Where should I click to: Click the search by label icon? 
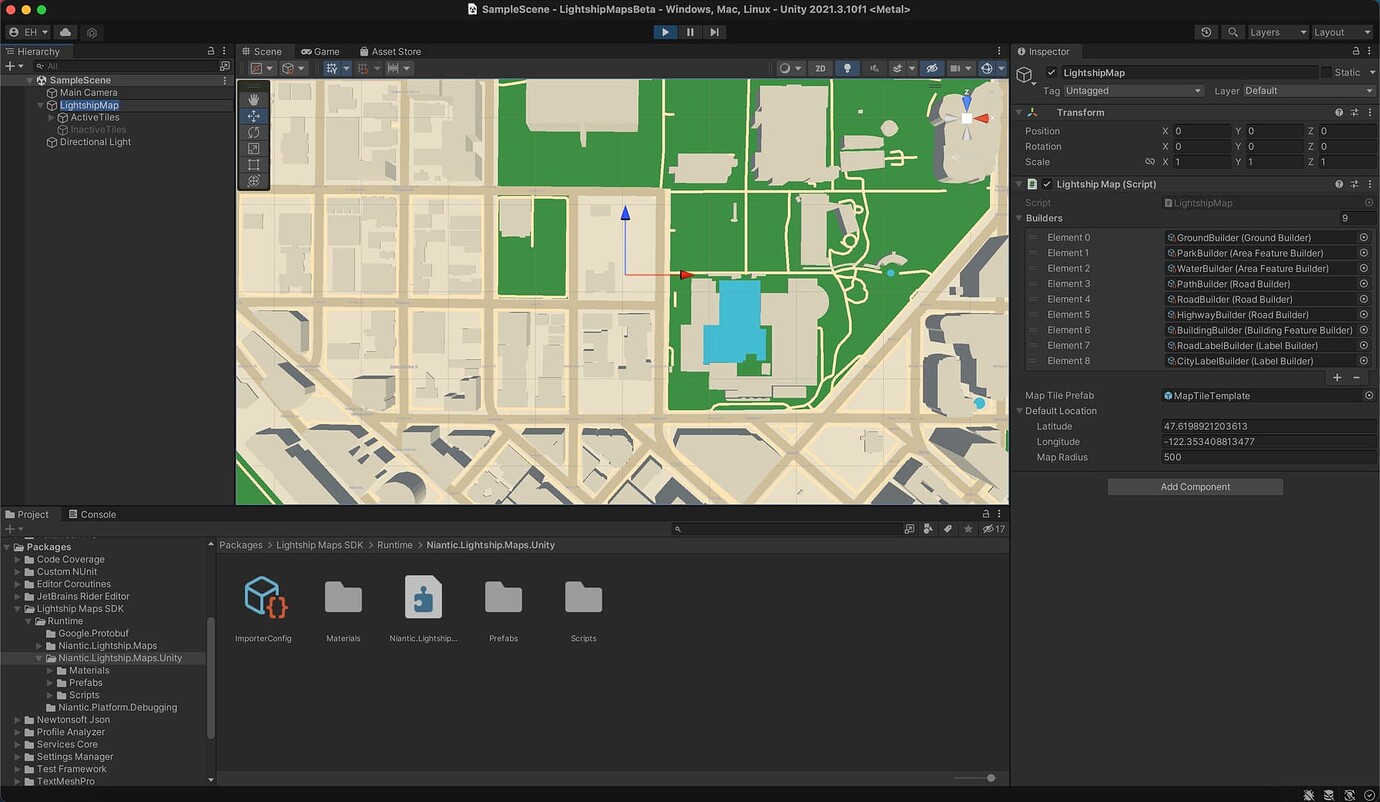pos(948,529)
